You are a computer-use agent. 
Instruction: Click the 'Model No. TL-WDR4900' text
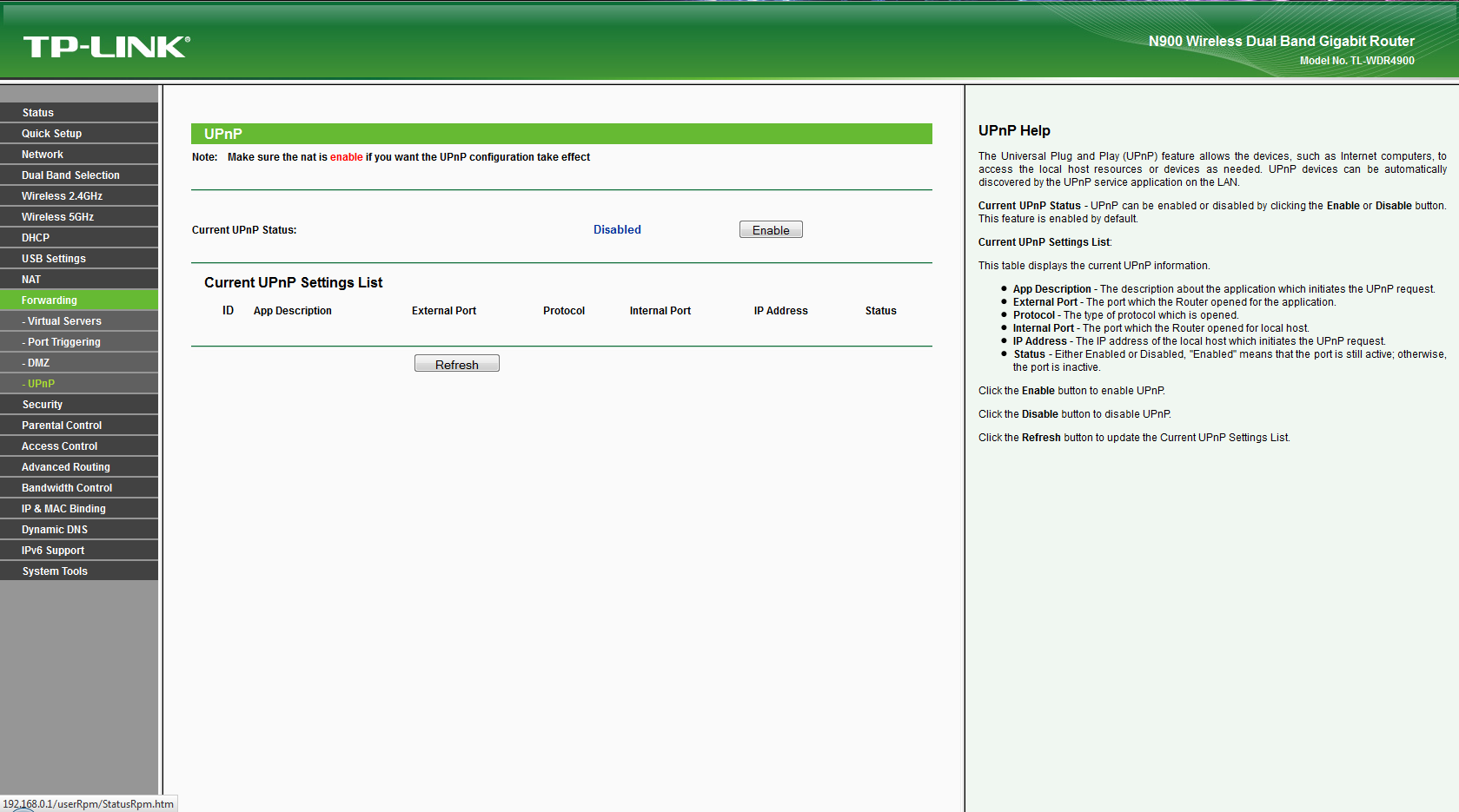[x=1357, y=61]
